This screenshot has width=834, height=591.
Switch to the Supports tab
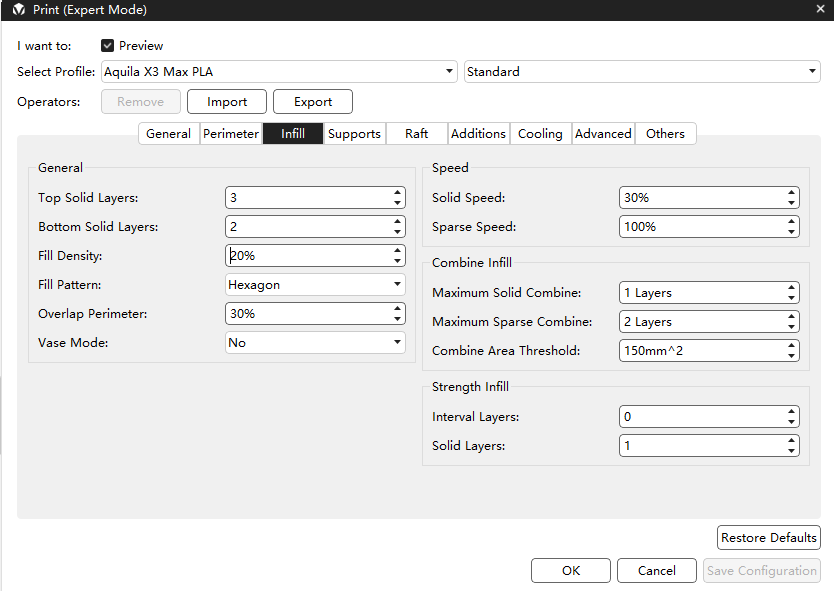(354, 134)
